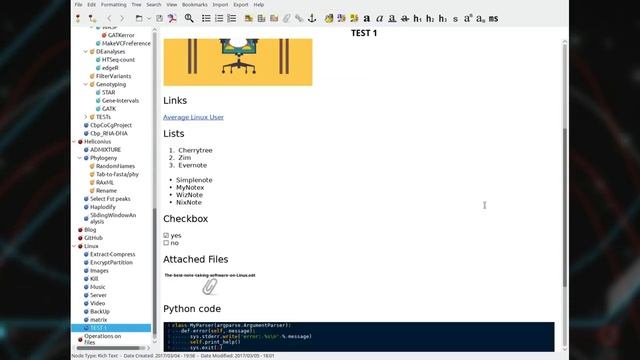Click the attached file paperclip
The height and width of the screenshot is (360, 640).
(210, 287)
